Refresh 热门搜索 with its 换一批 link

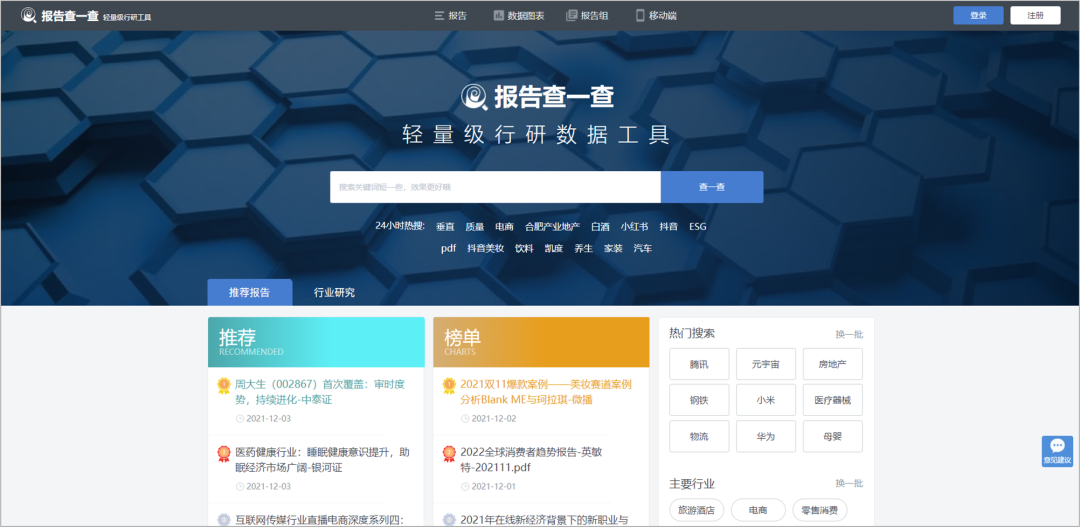(849, 334)
